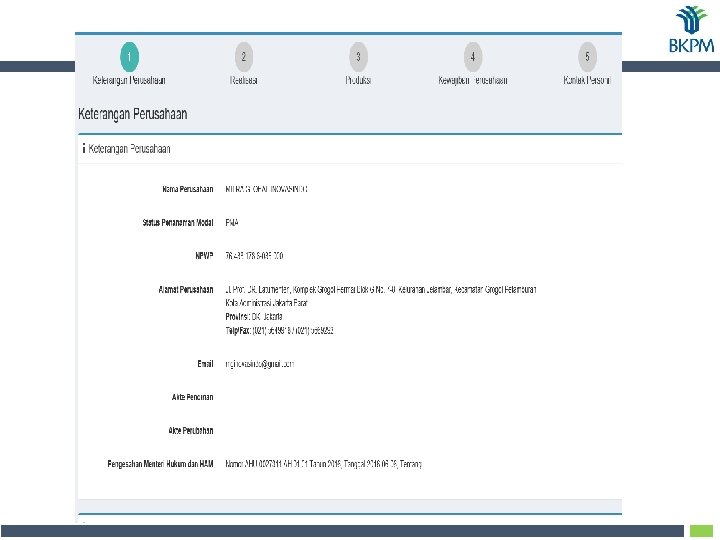Screen dimensions: 720x540
Task: Click the Nama Perusahaan field label
Action: click(188, 189)
